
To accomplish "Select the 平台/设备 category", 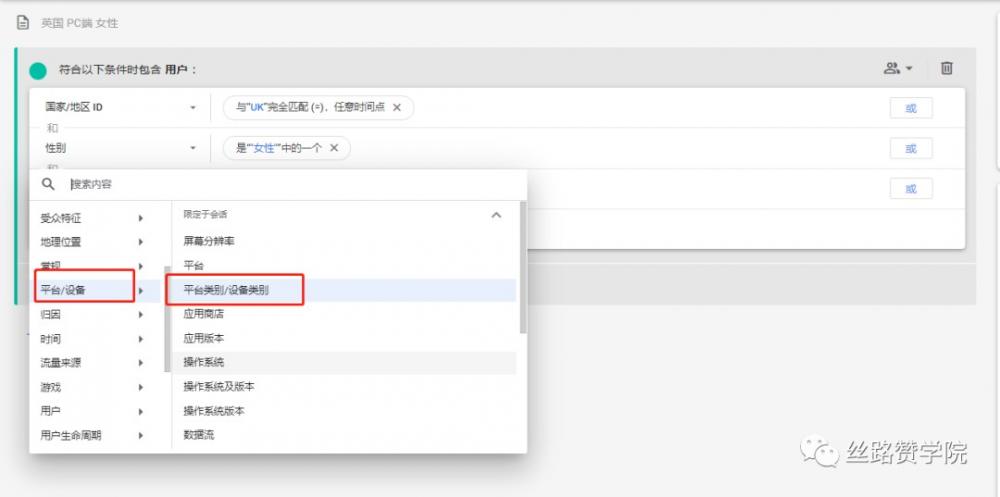I will pyautogui.click(x=92, y=291).
